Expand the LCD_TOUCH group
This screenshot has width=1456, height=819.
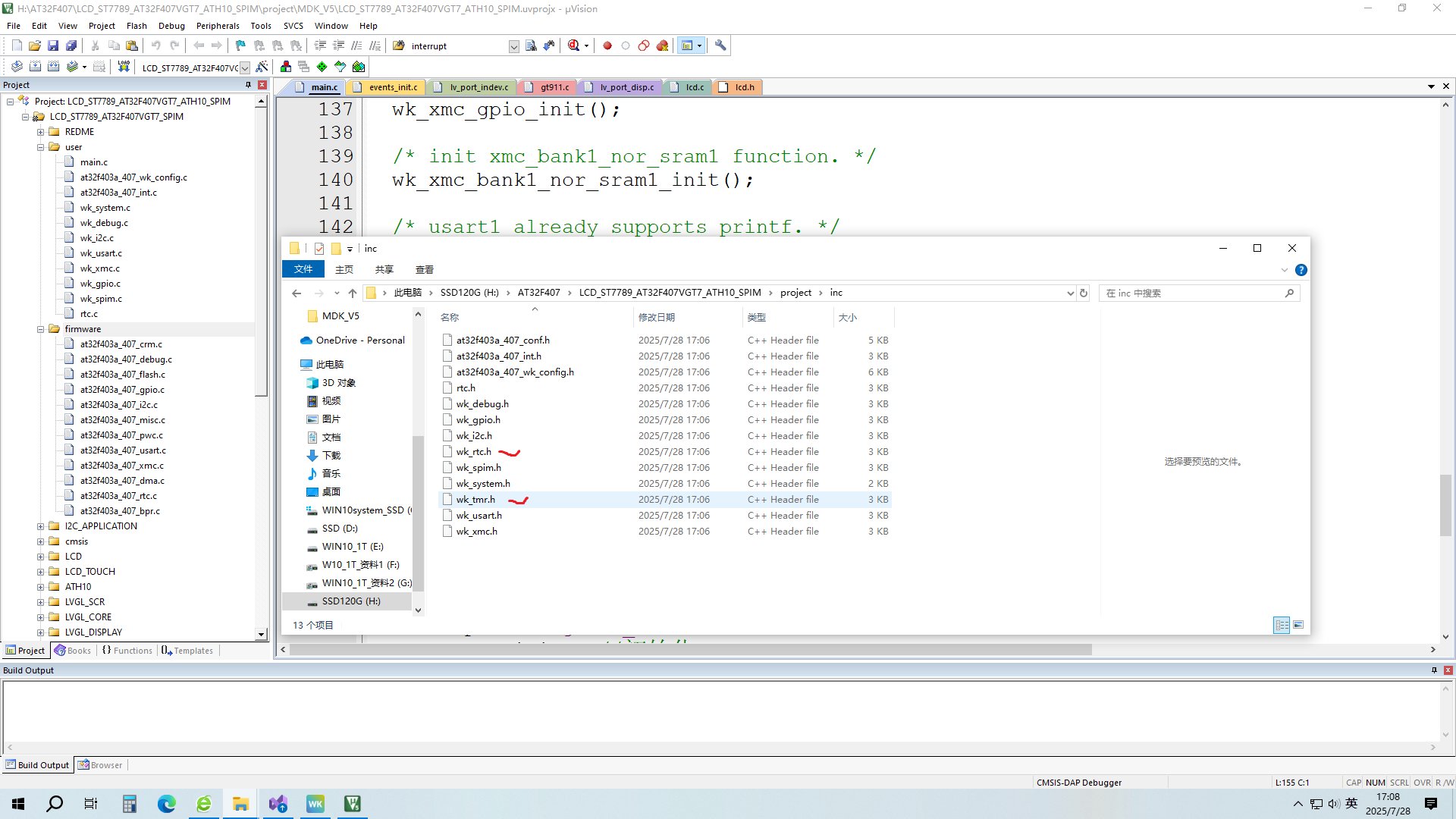[x=41, y=572]
